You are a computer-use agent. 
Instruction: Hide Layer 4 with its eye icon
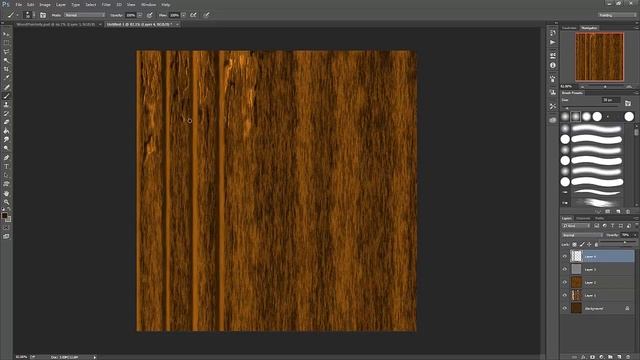[565, 256]
